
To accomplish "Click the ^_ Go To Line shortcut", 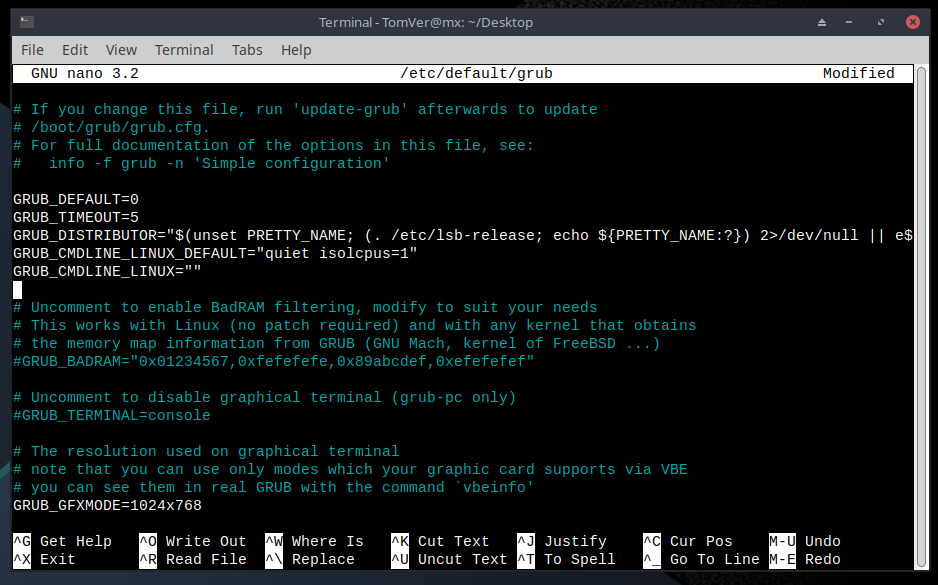I will click(702, 559).
